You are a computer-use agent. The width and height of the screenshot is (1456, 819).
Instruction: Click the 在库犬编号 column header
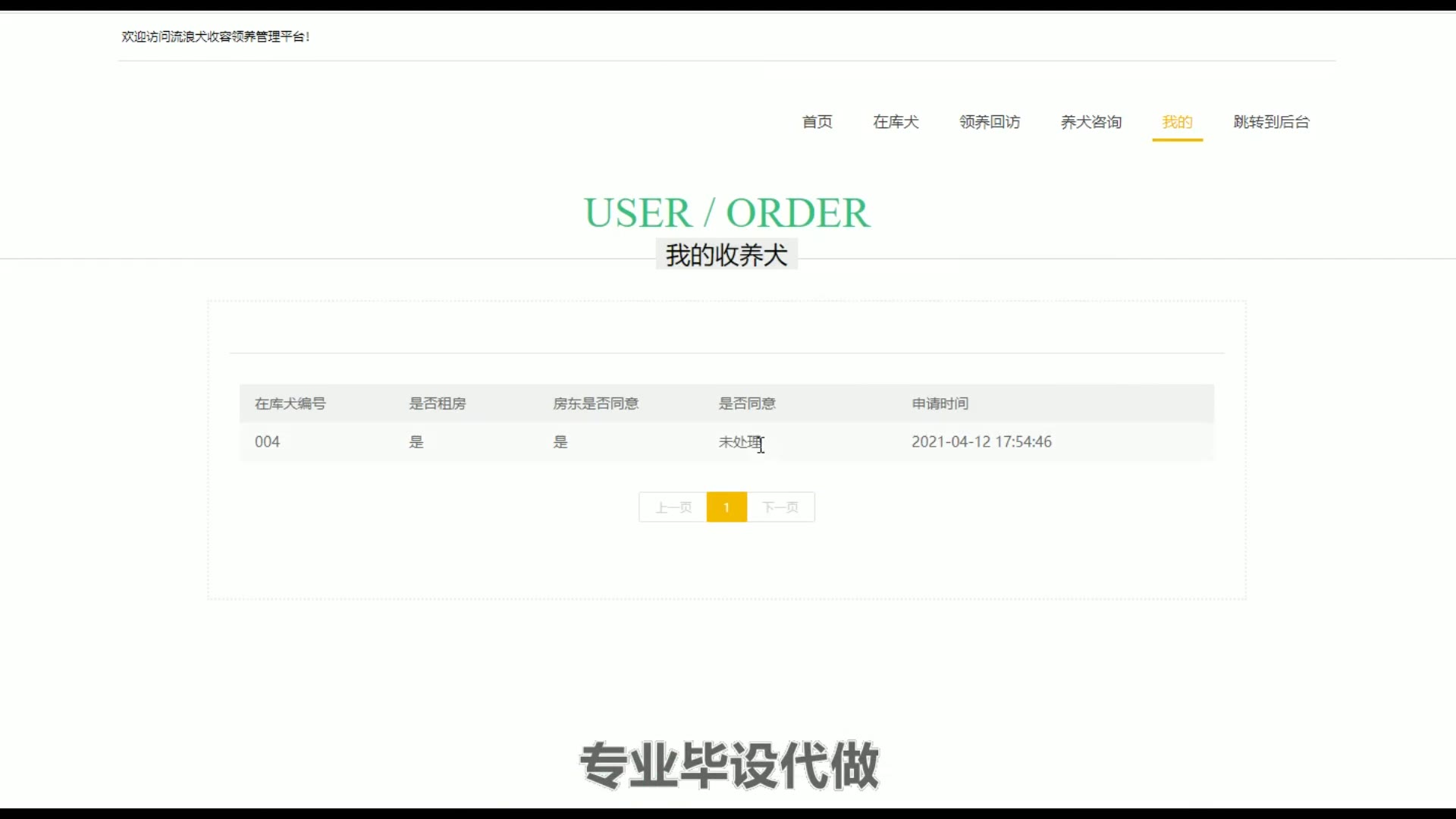pos(290,403)
